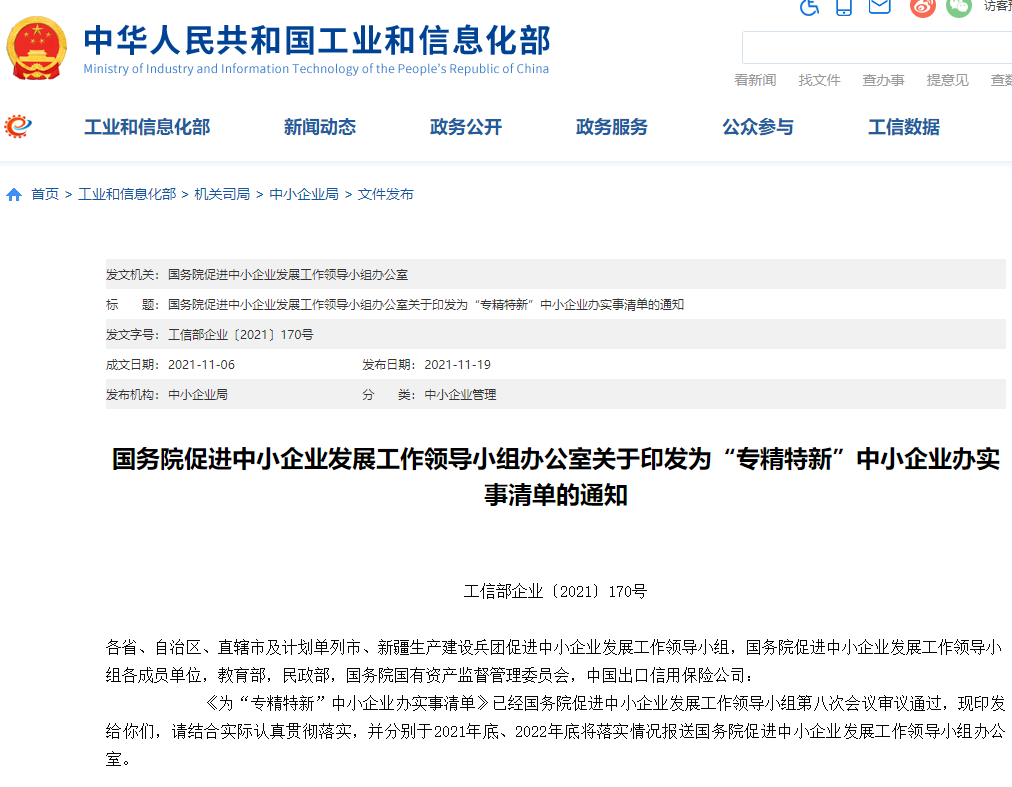Click the email envelope icon
Screen dimensions: 1012x787
click(879, 7)
